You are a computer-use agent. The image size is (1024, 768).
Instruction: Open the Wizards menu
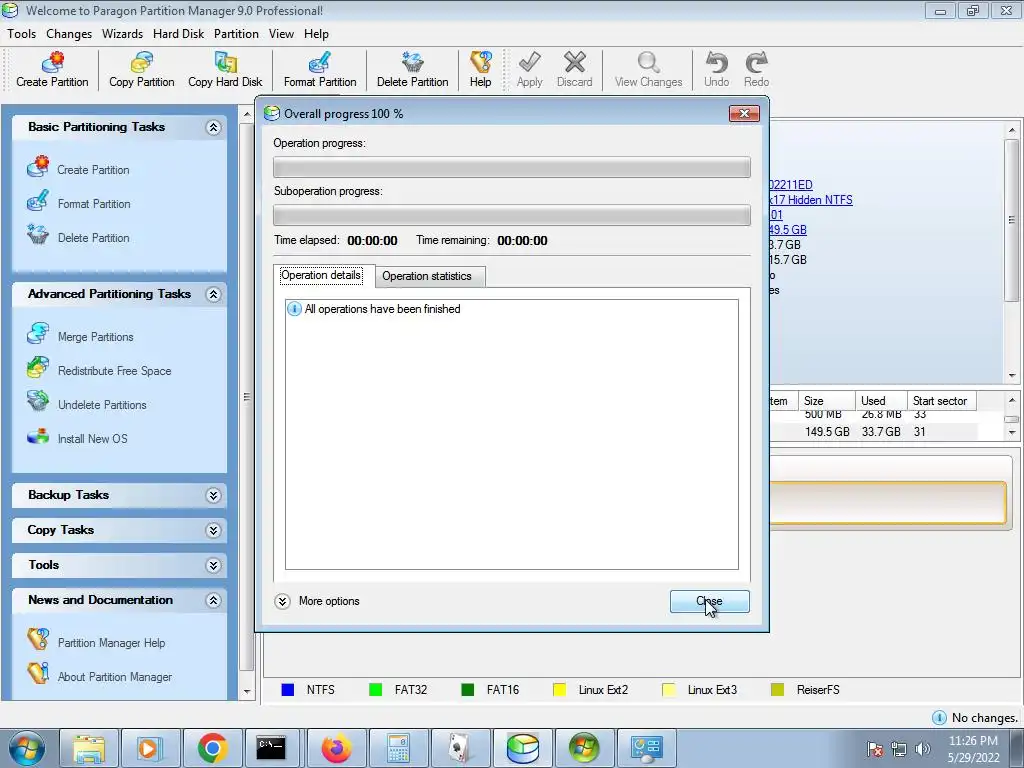pyautogui.click(x=122, y=34)
